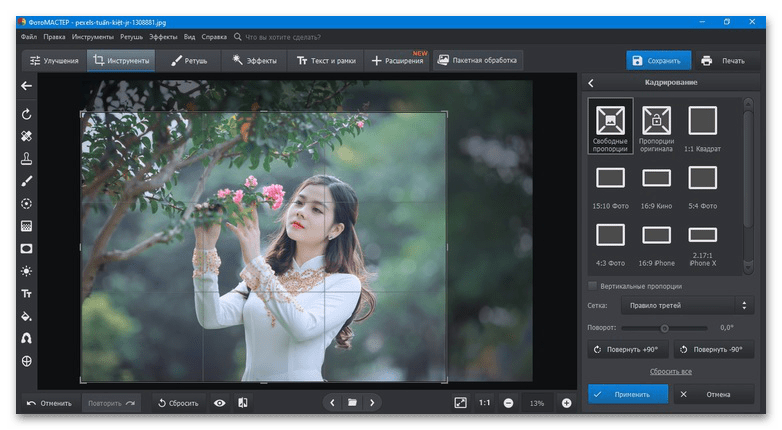Click the Поворот slider handle
The width and height of the screenshot is (782, 430).
[664, 328]
